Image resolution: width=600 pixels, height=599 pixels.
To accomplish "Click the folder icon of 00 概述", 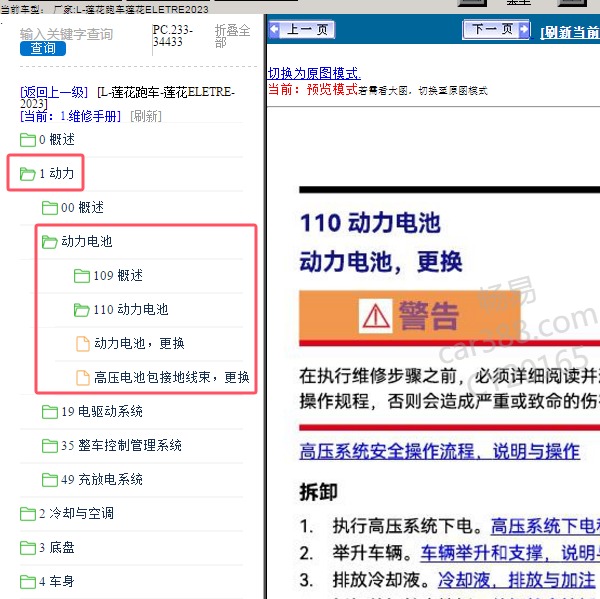I will (50, 208).
